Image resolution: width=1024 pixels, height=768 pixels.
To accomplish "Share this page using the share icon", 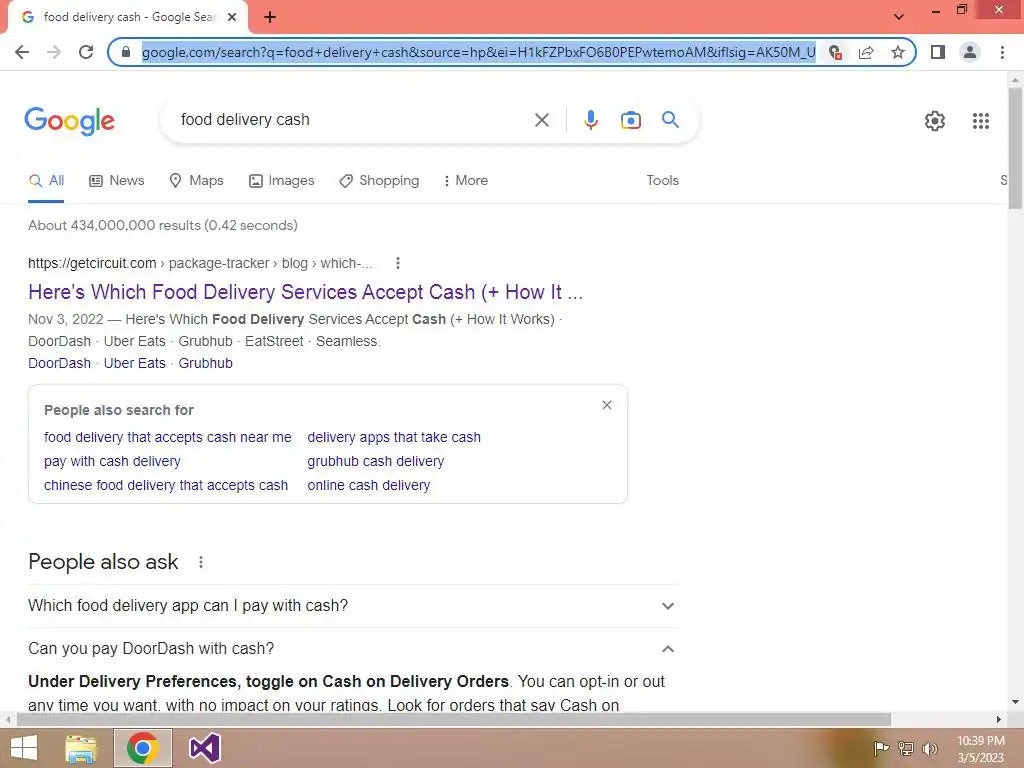I will [x=866, y=52].
